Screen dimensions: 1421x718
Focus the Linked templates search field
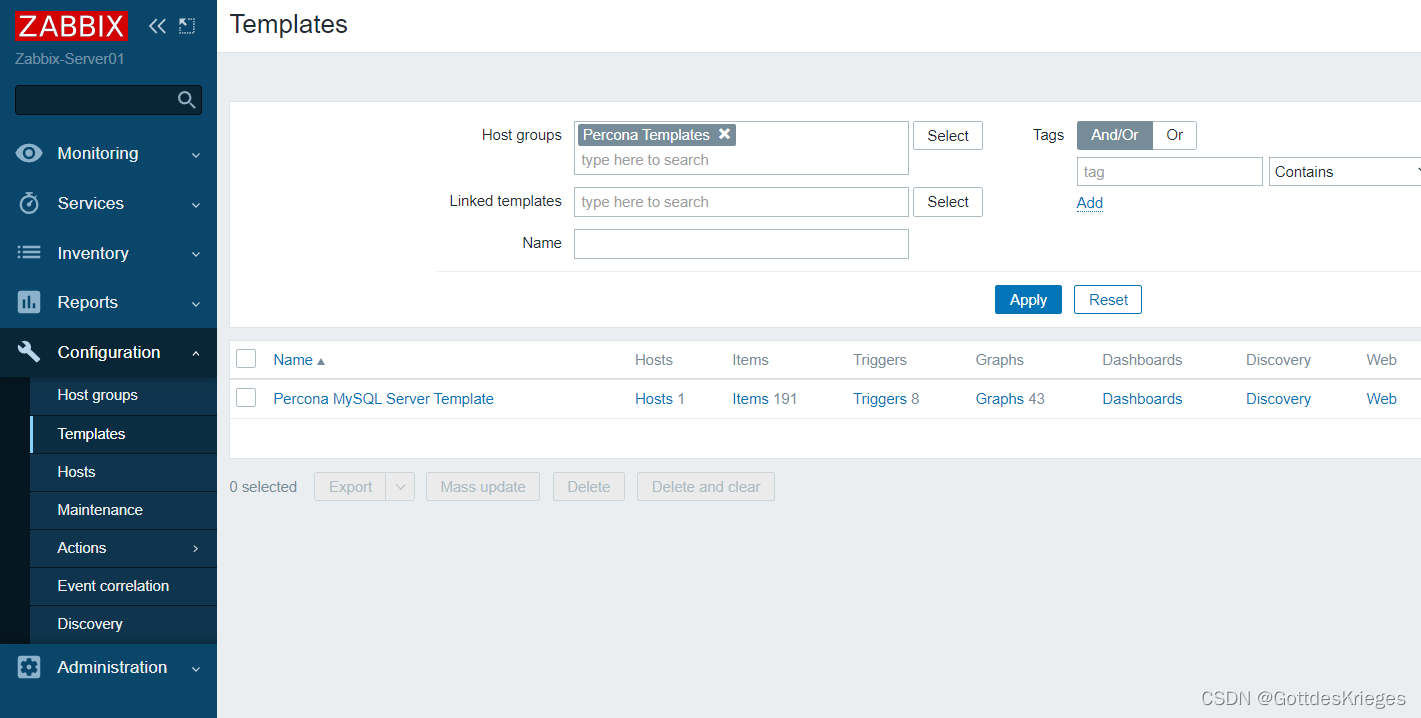pyautogui.click(x=742, y=202)
